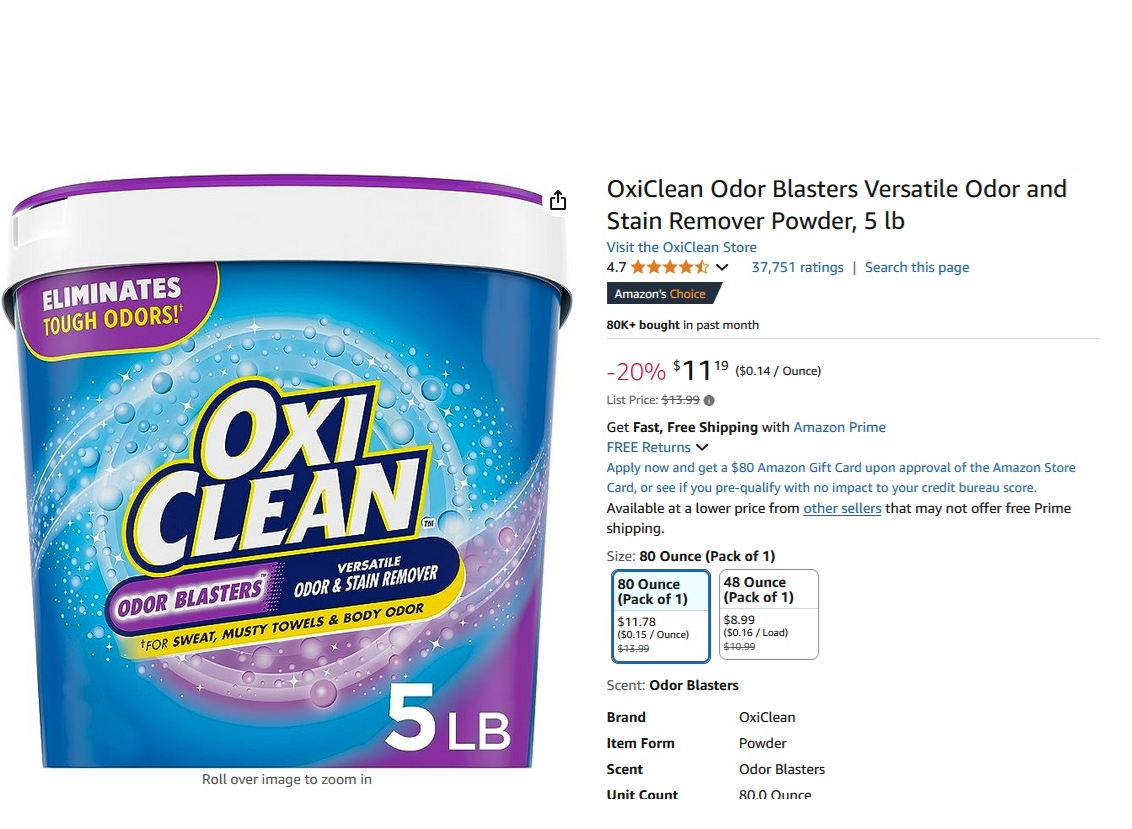Click Search this page link
This screenshot has width=1132, height=829.
pos(917,267)
